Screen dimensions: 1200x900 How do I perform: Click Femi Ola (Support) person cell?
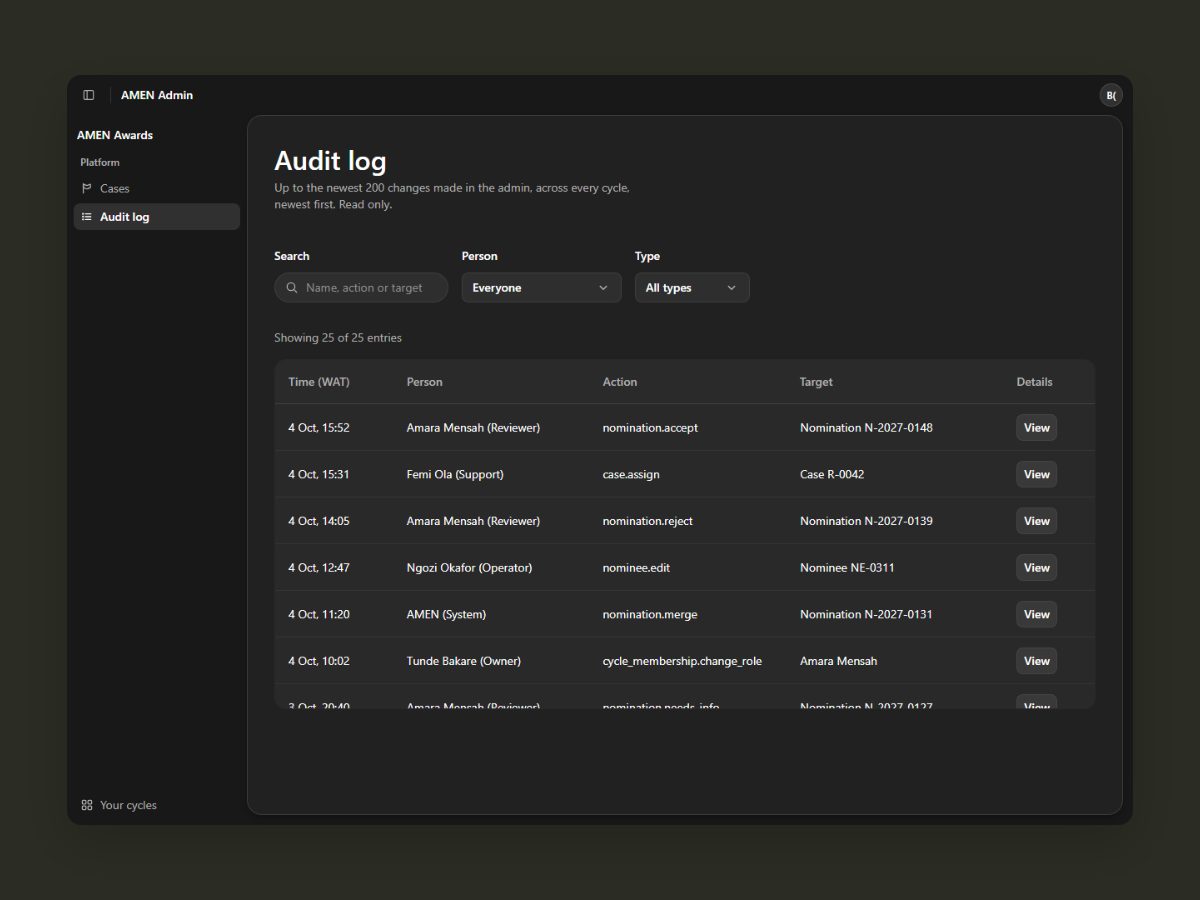click(x=455, y=474)
